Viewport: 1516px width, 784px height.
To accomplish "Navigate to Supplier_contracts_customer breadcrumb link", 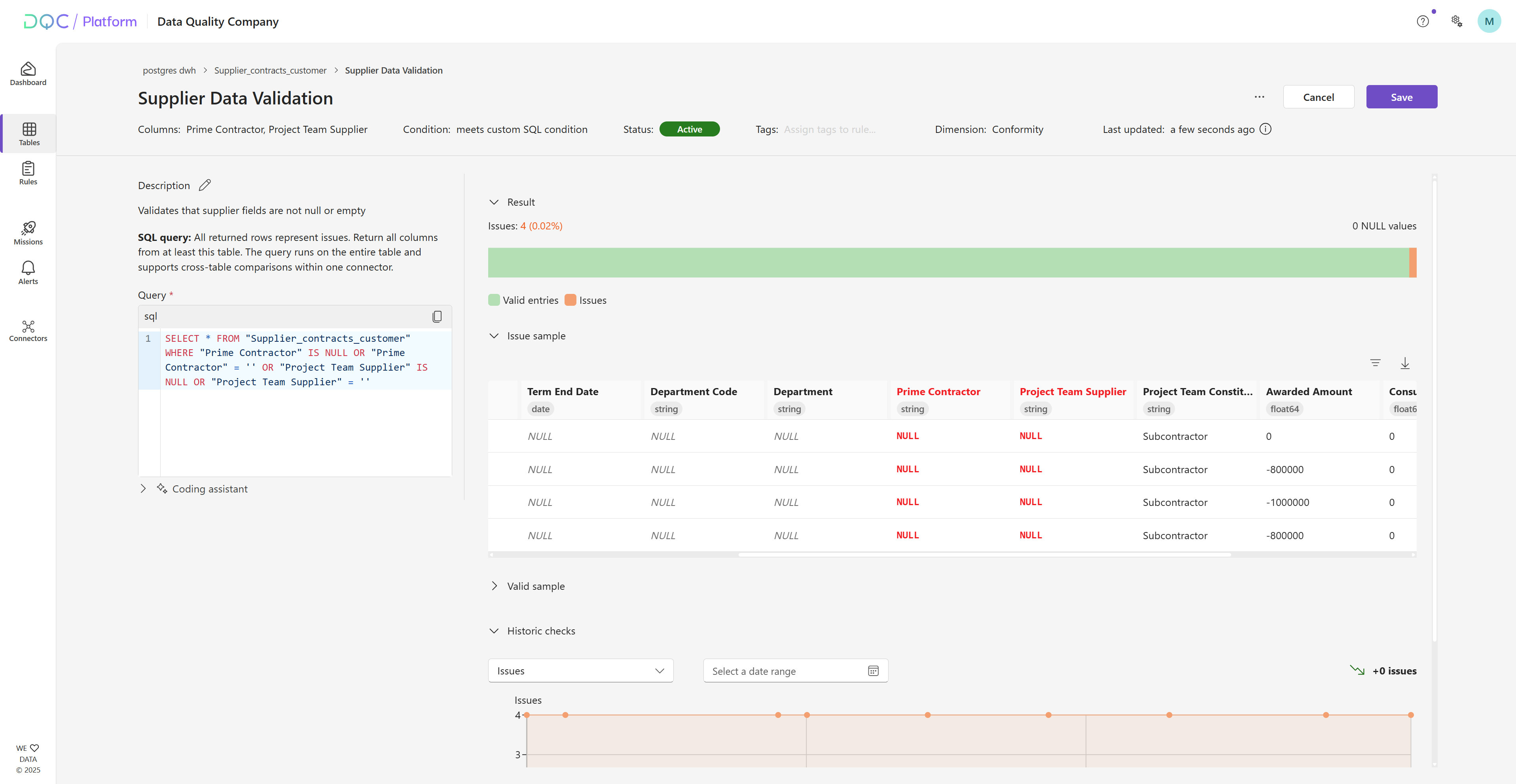I will click(270, 71).
